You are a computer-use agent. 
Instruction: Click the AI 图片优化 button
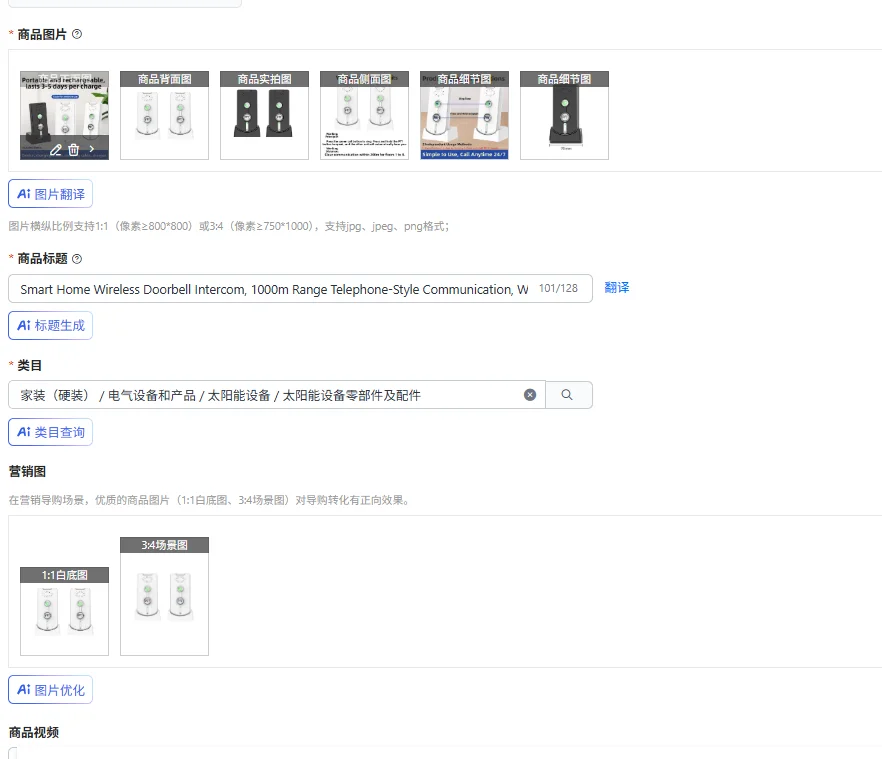pos(51,690)
